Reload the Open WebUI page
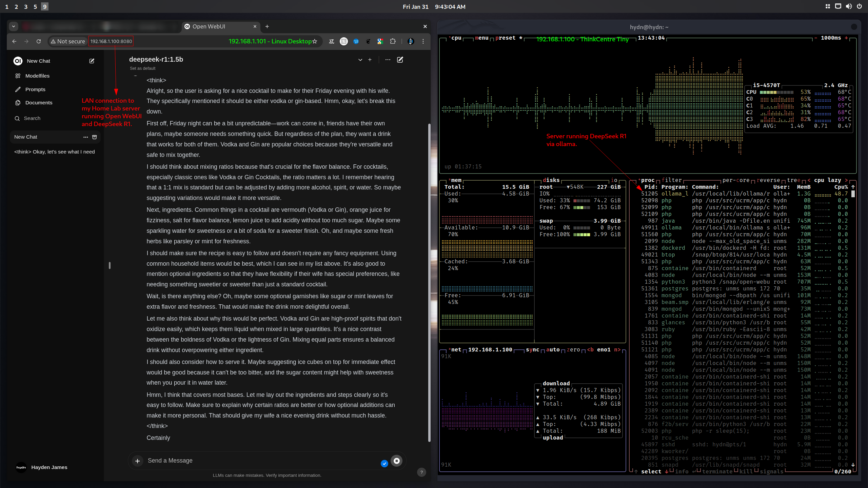 [x=38, y=41]
